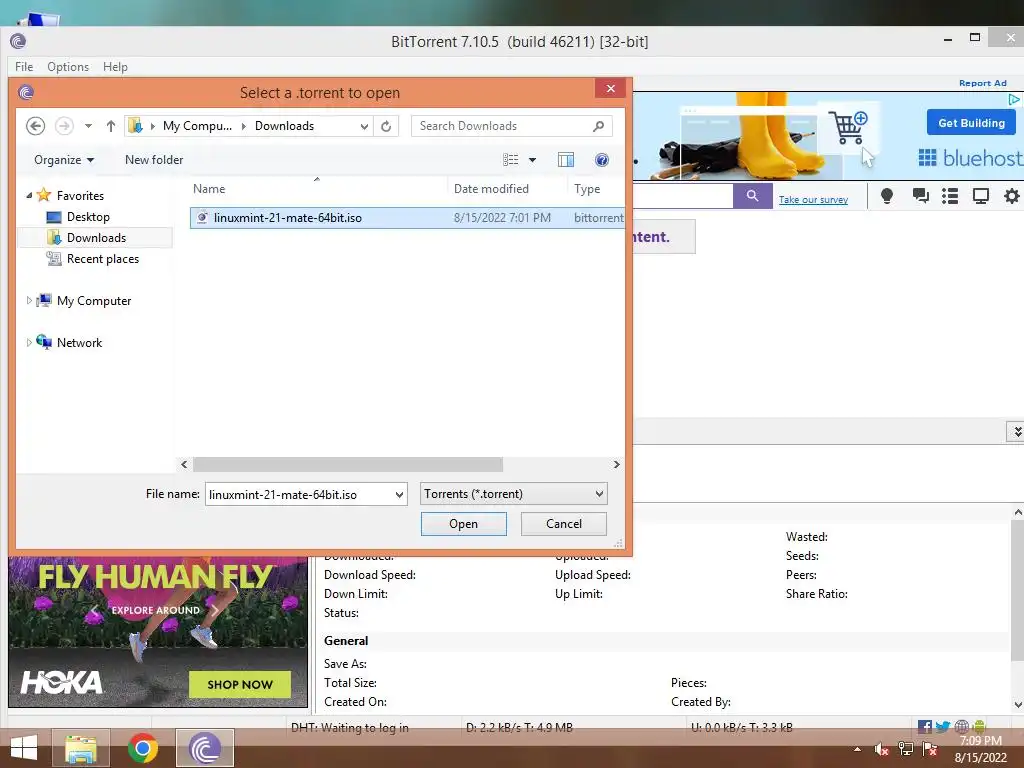Select Desktop in Favorites

click(88, 217)
